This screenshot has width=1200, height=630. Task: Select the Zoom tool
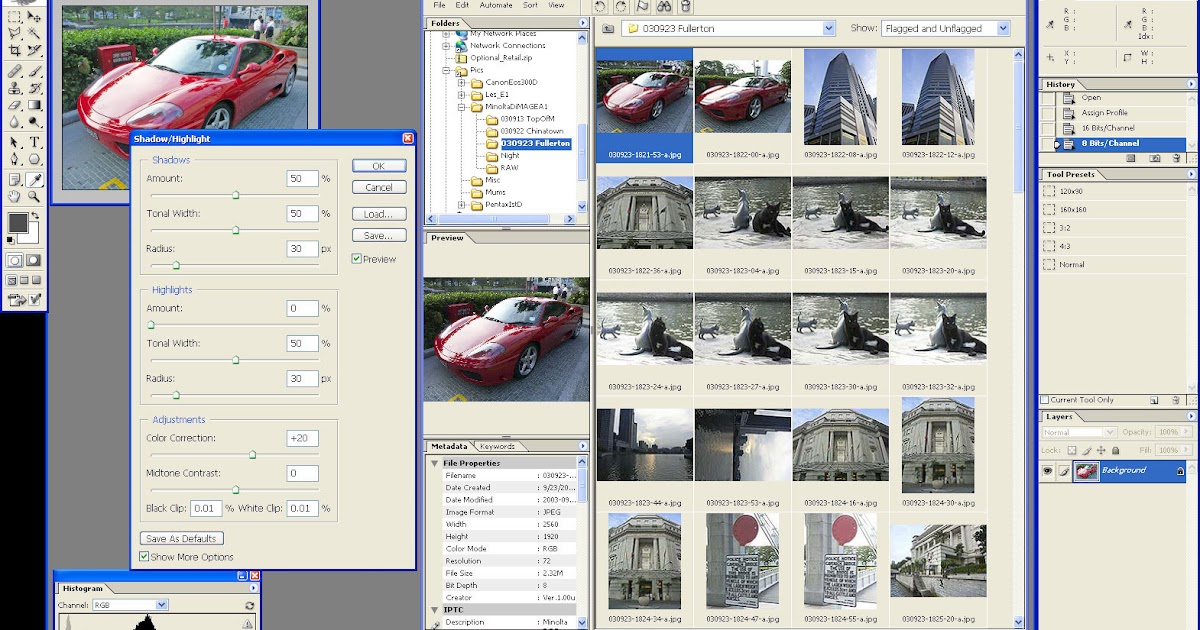pos(33,194)
